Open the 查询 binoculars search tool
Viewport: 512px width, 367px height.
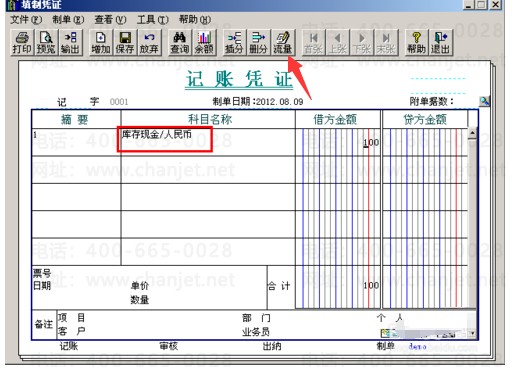click(x=180, y=43)
